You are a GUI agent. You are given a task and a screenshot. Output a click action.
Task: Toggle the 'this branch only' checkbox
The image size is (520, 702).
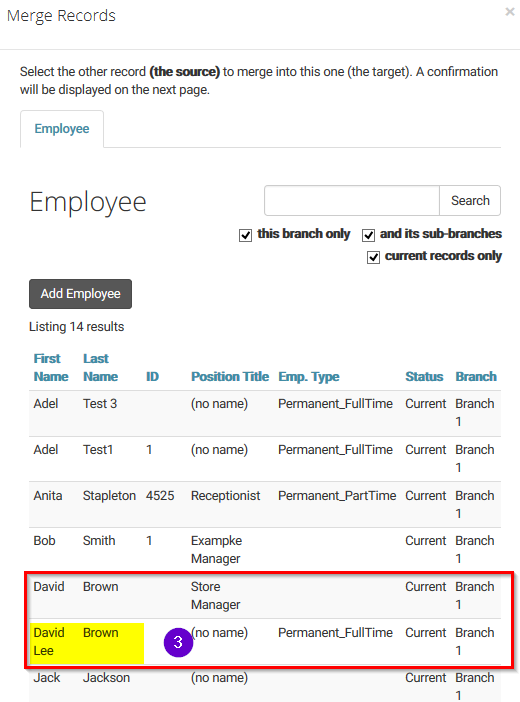(x=245, y=235)
